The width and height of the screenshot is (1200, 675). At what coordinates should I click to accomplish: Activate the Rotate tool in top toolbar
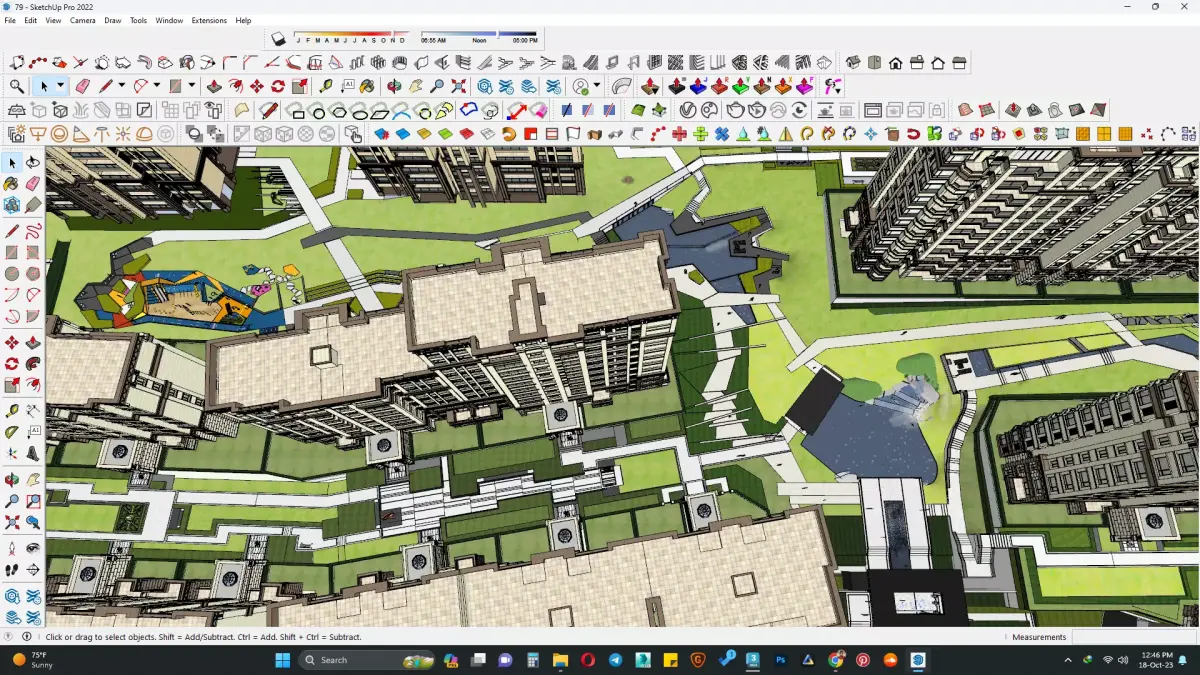coord(278,87)
